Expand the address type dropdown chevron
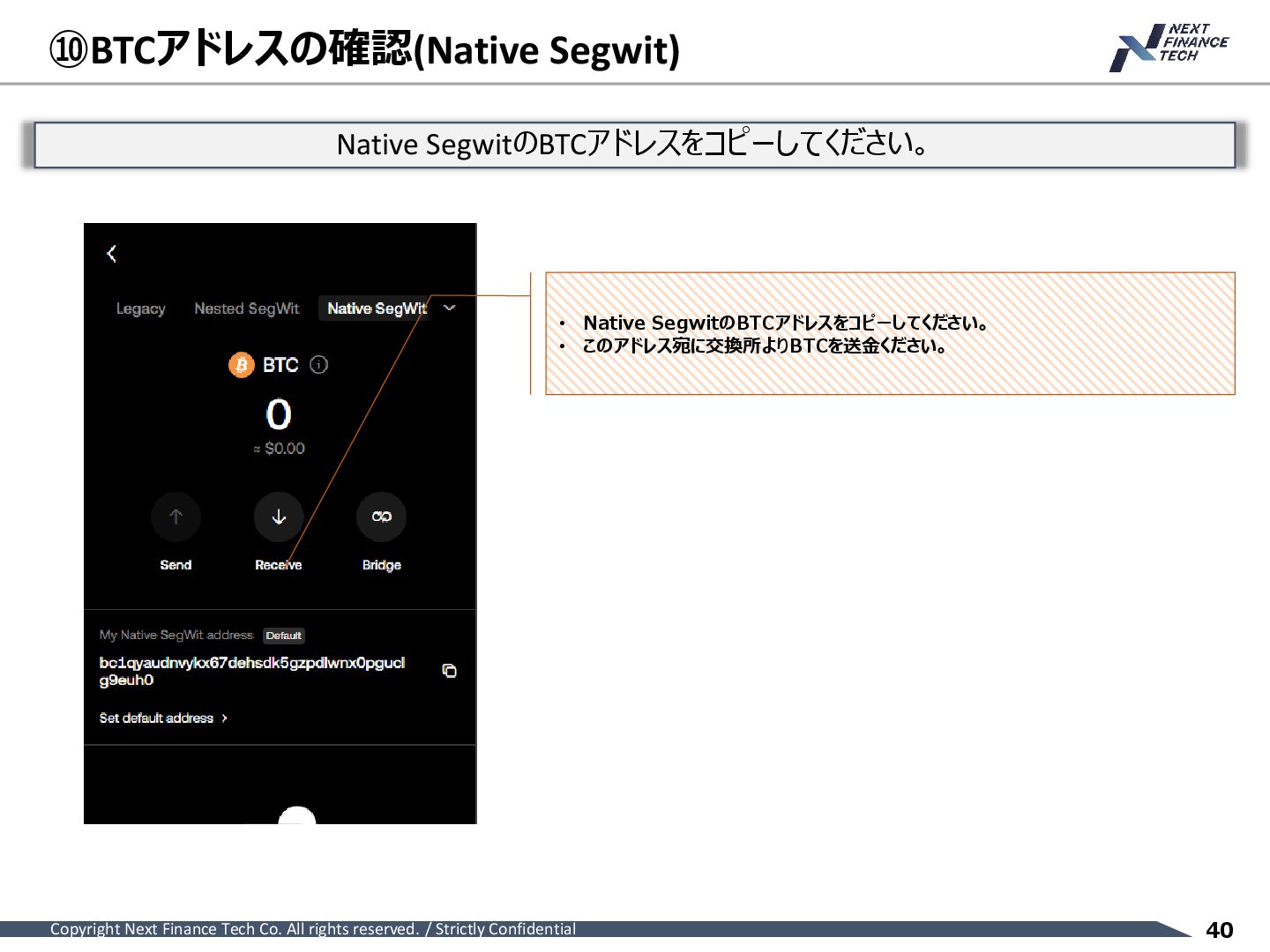Viewport: 1270px width, 952px height. pos(450,308)
